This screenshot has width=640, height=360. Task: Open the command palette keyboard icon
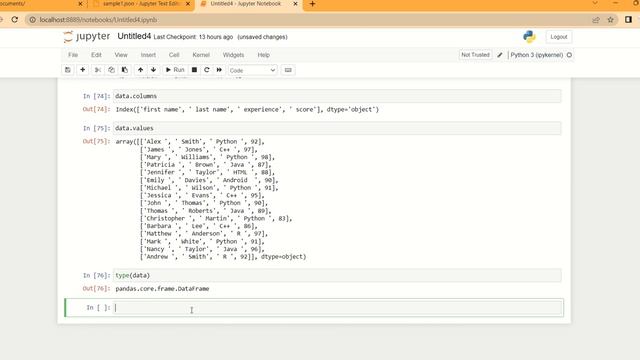click(288, 70)
